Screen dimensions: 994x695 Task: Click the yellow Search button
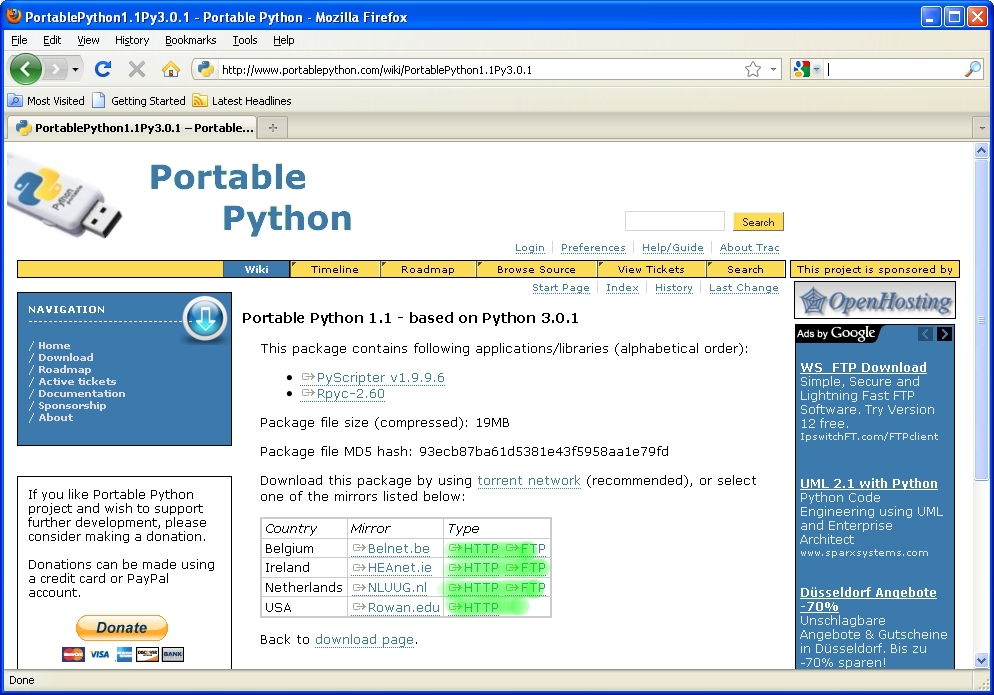[758, 222]
